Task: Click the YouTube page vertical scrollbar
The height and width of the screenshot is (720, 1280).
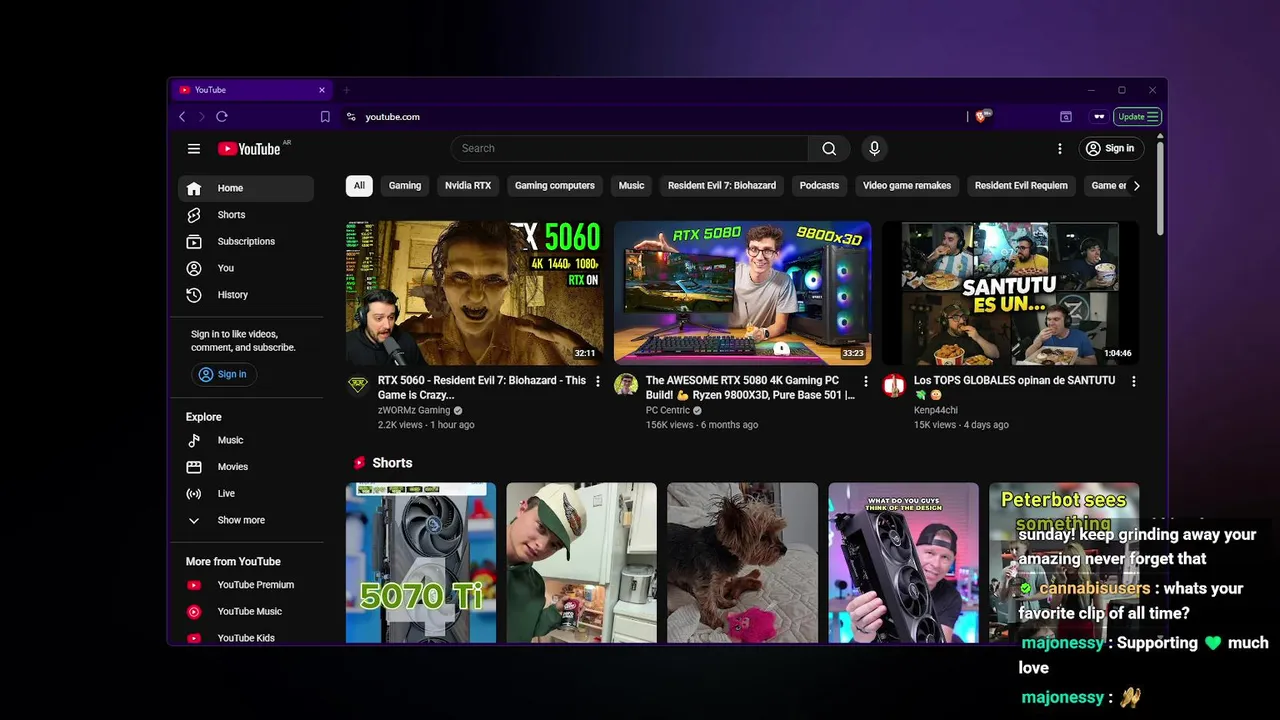Action: [1160, 188]
